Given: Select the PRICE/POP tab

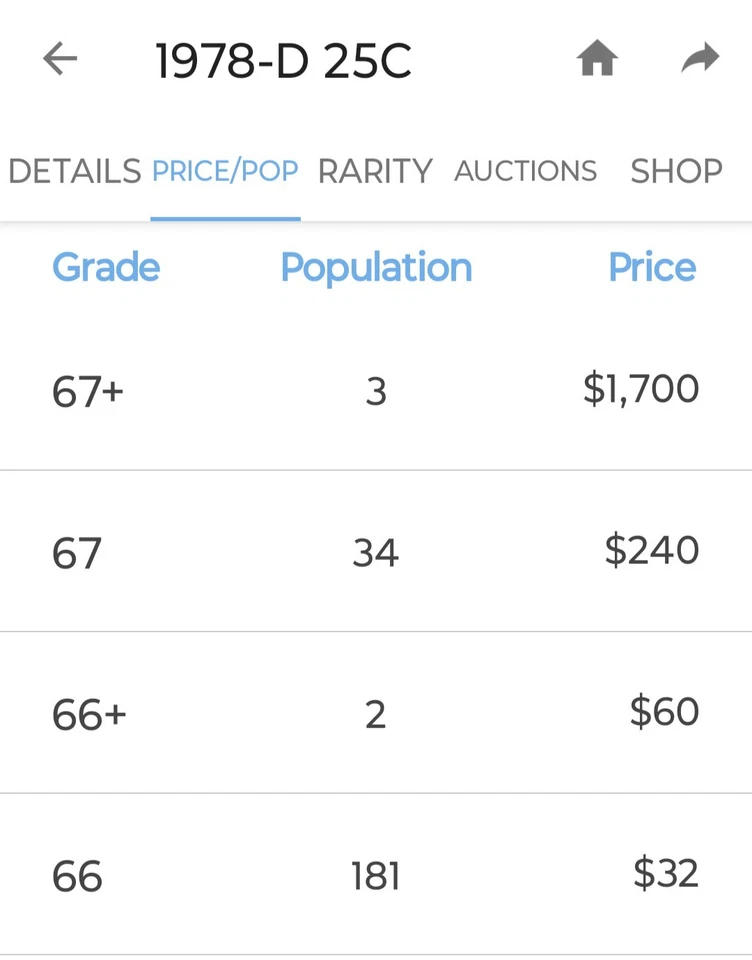Looking at the screenshot, I should pyautogui.click(x=225, y=172).
